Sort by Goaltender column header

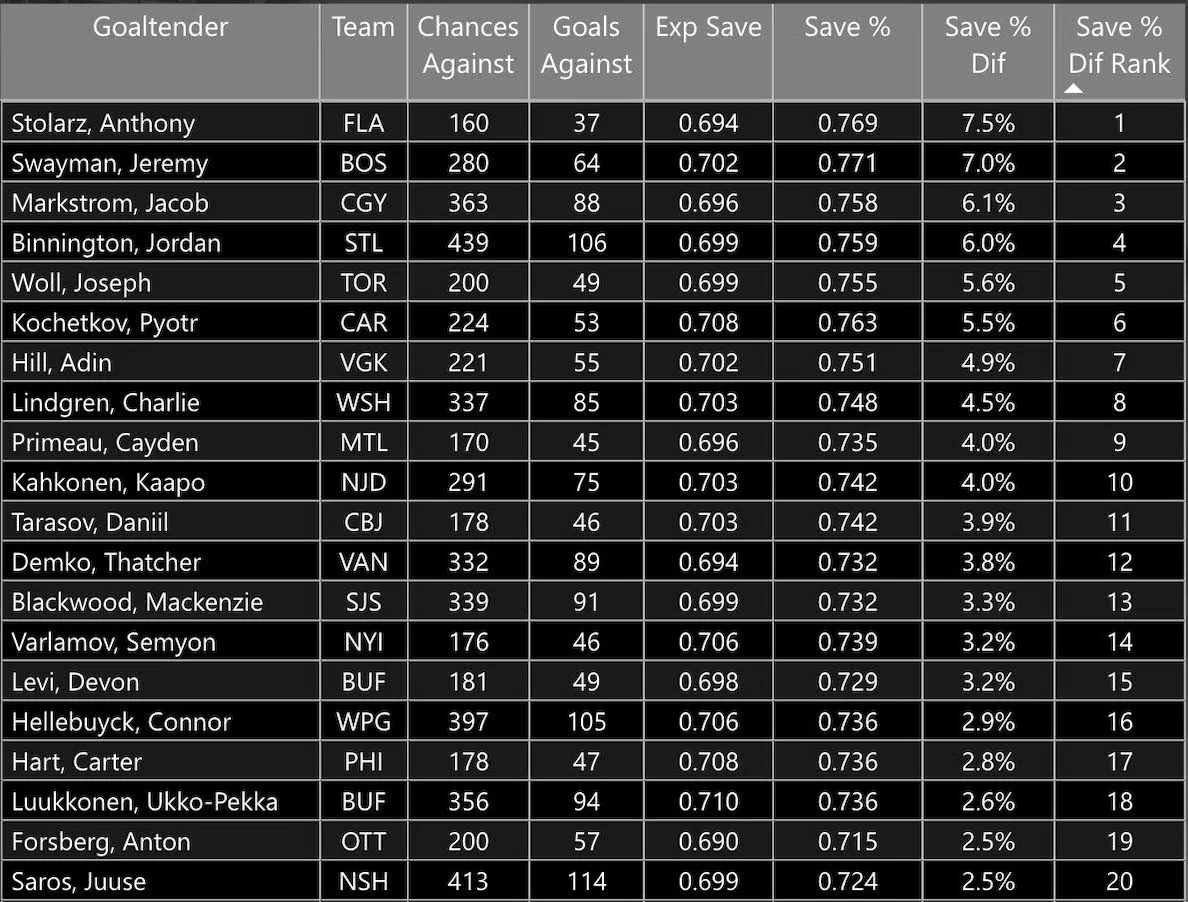(x=160, y=27)
